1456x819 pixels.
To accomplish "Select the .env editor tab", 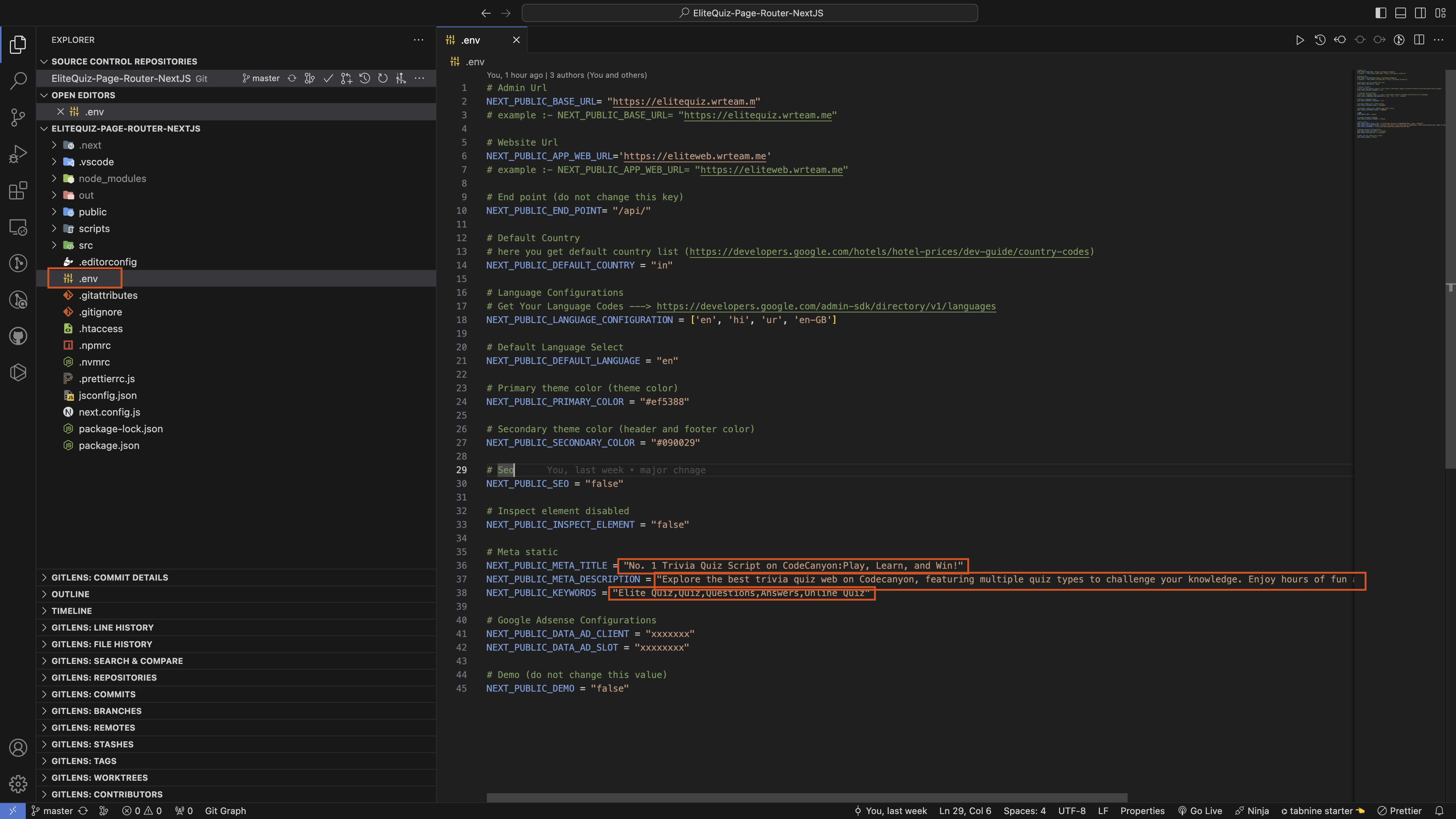I will tap(470, 40).
